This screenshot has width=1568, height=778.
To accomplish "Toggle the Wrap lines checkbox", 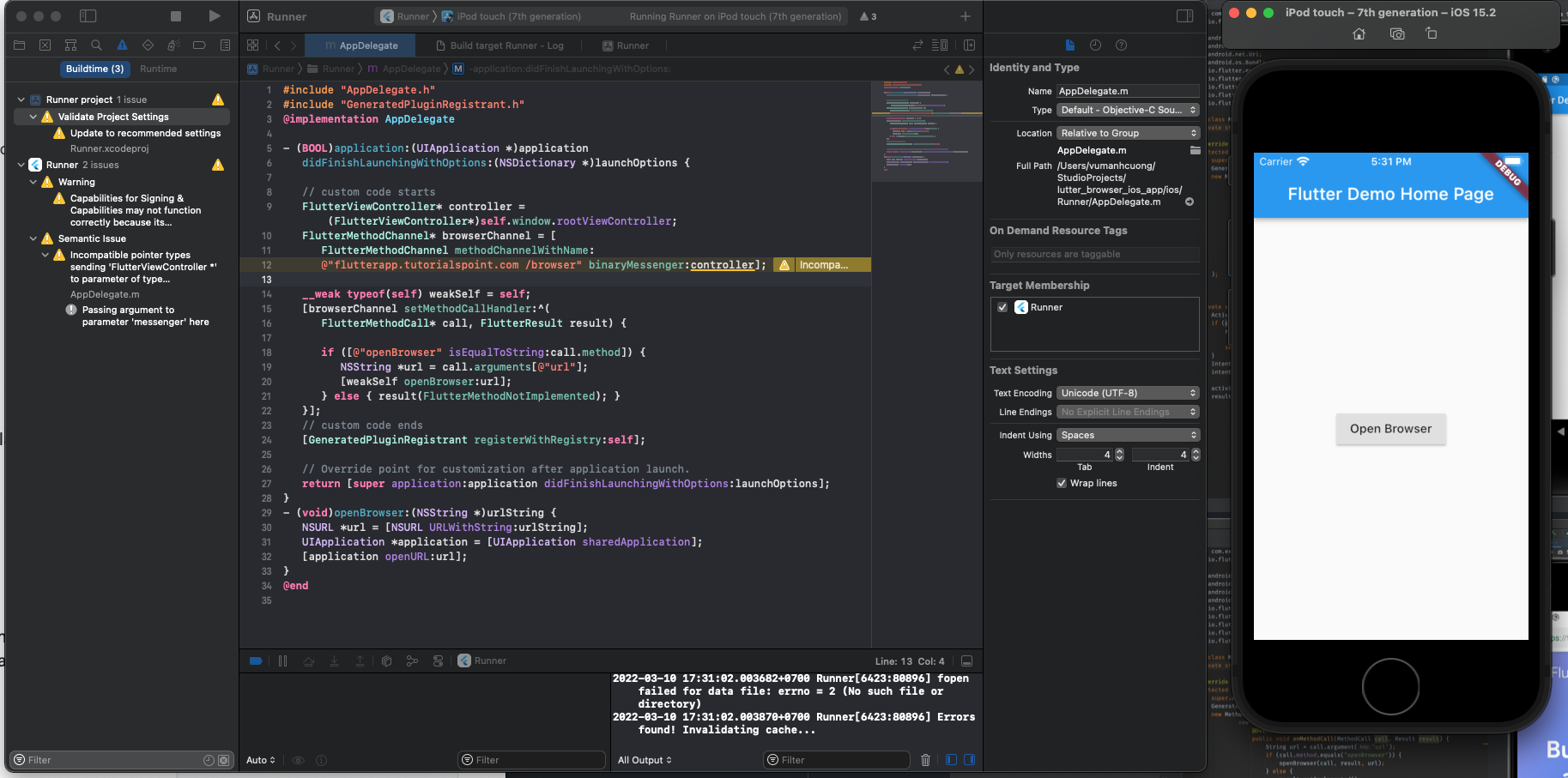I will tap(1062, 483).
